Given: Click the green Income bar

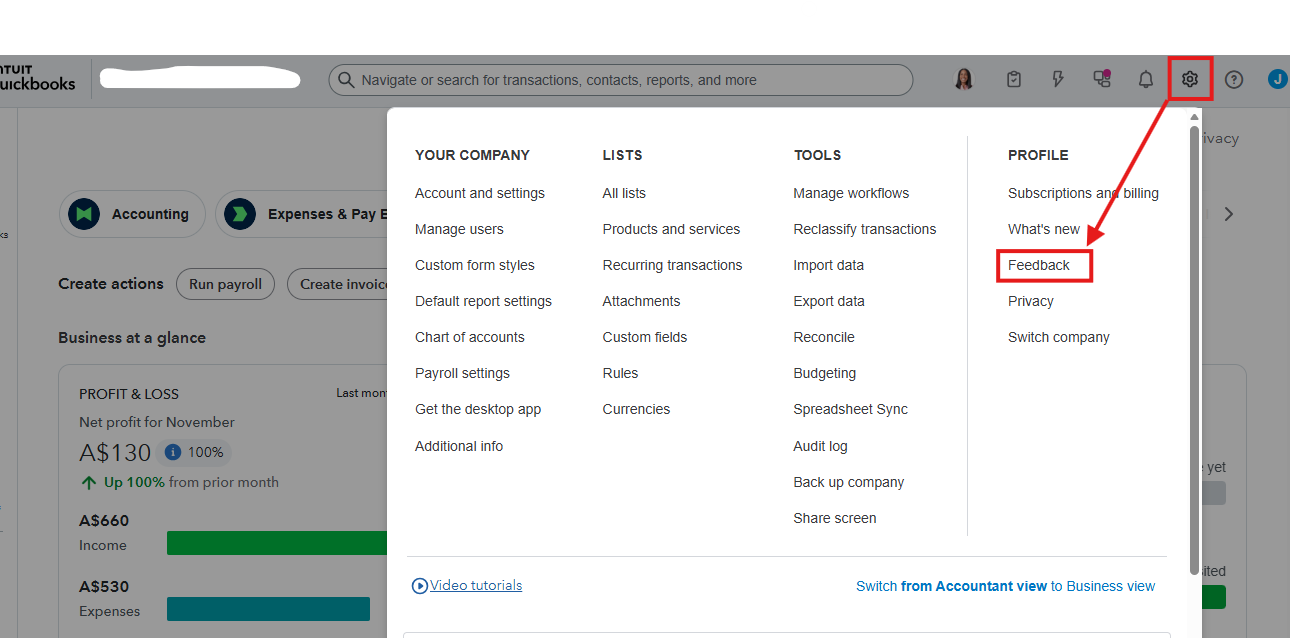Looking at the screenshot, I should pos(277,543).
